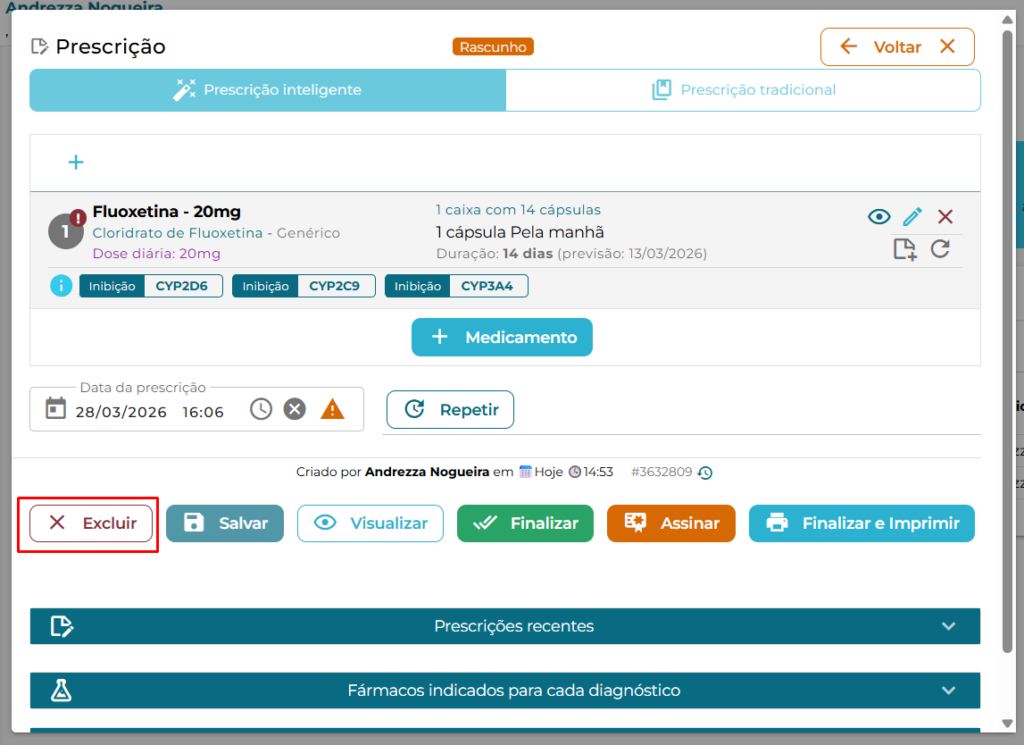The image size is (1024, 745).
Task: Click the green Finalizar button
Action: pos(525,523)
